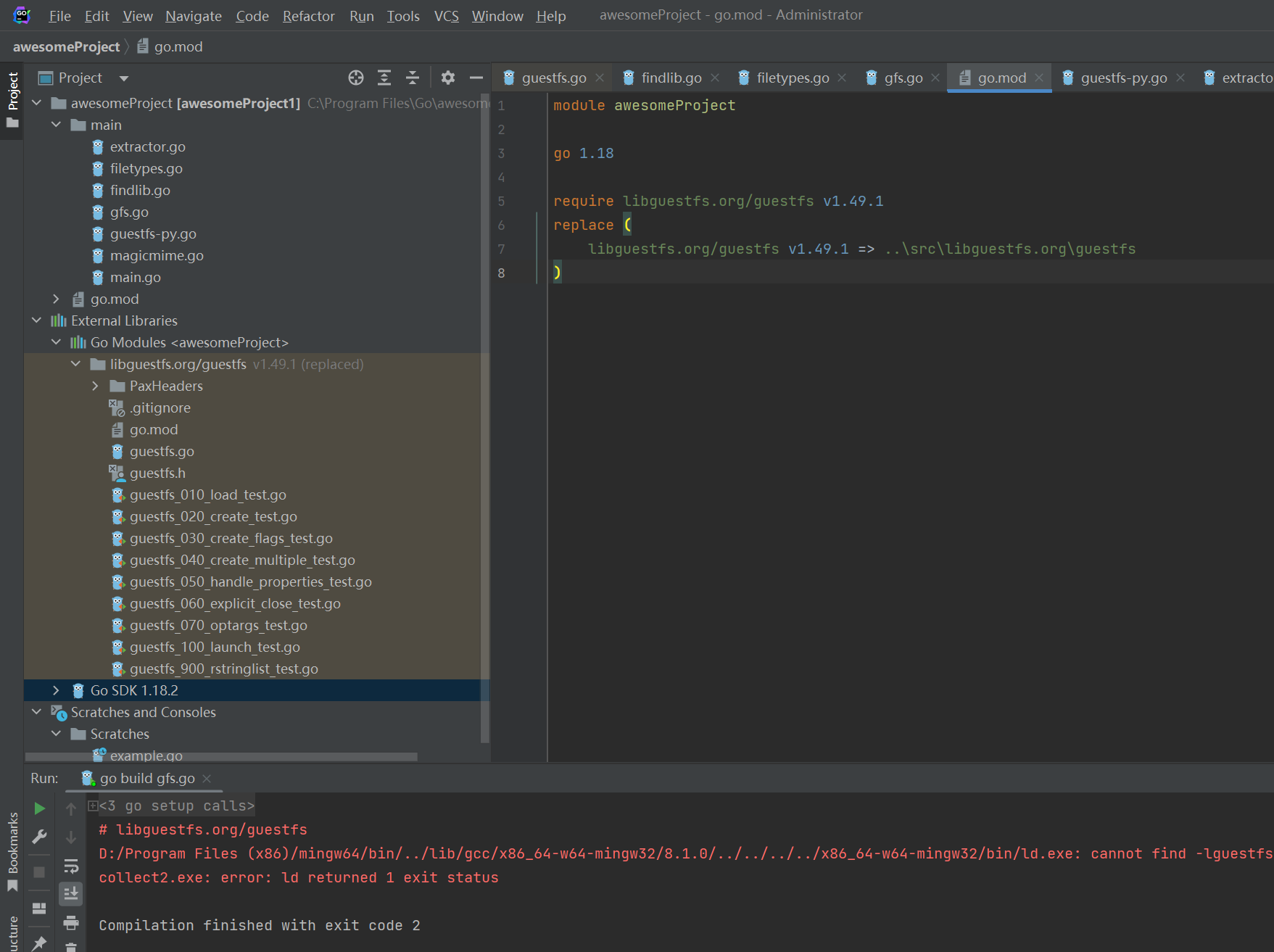Collapse libguestfs.org/guestfs library node
This screenshot has width=1274, height=952.
point(76,364)
